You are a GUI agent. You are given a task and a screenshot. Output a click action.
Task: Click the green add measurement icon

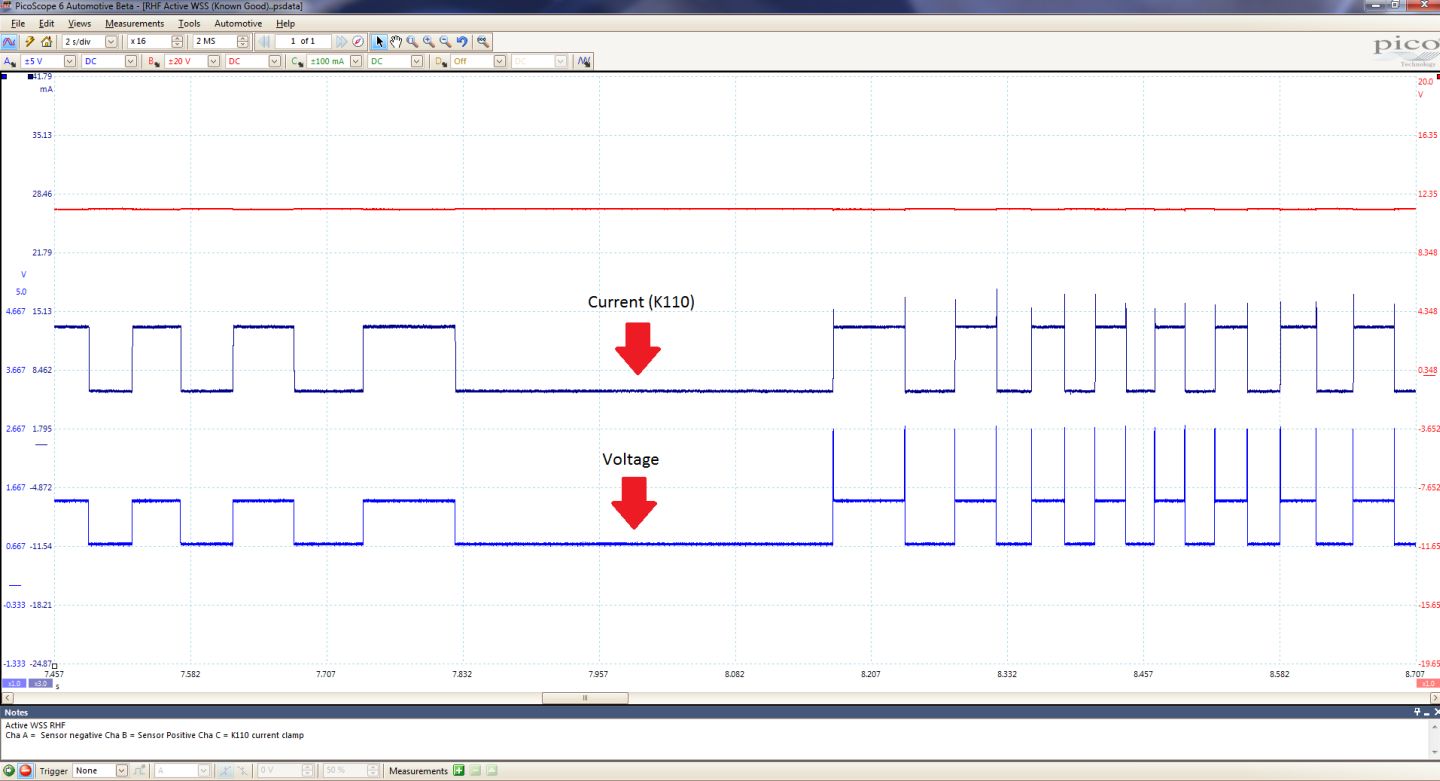pyautogui.click(x=459, y=771)
